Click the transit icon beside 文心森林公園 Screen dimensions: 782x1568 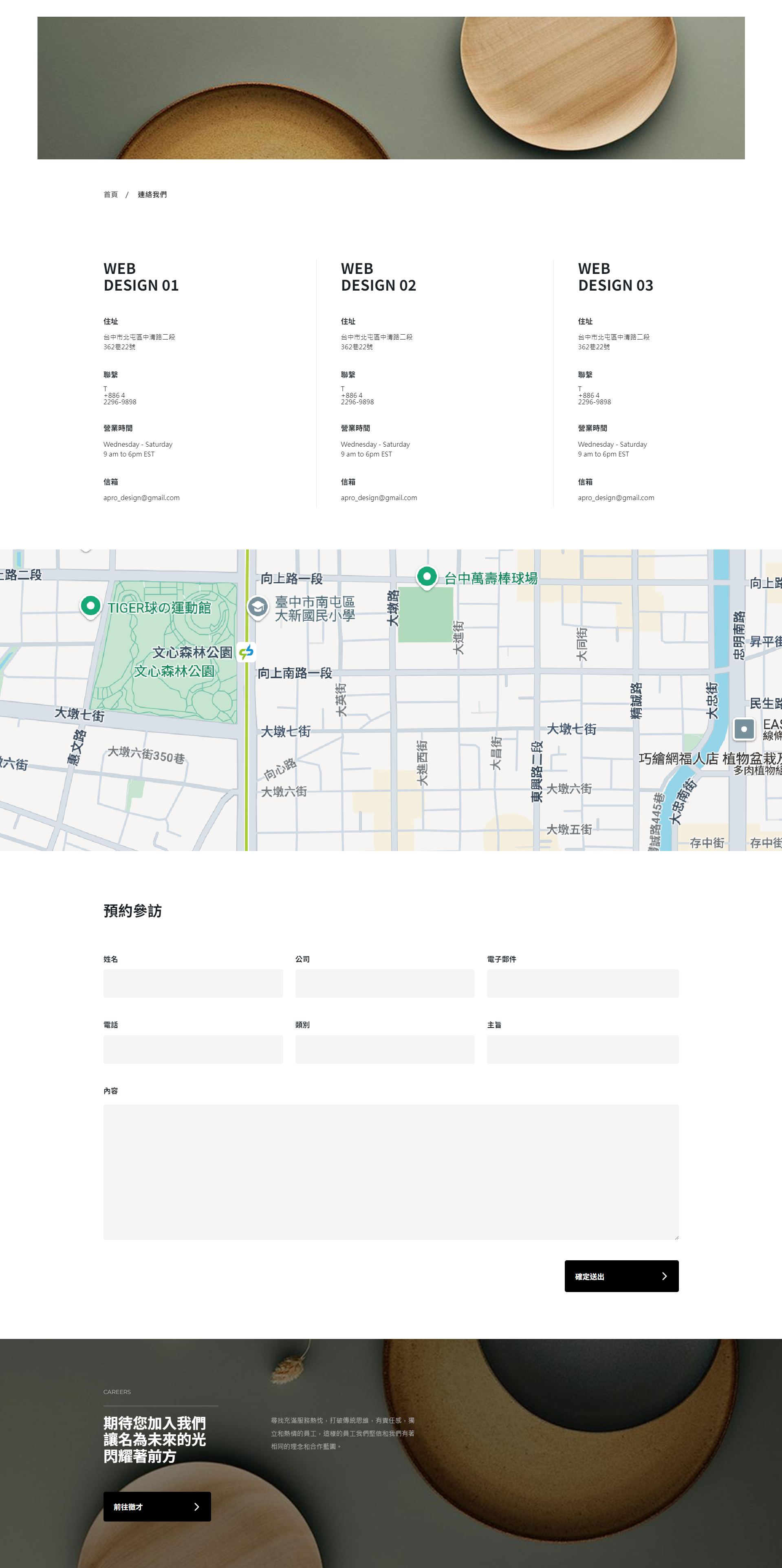click(x=246, y=652)
